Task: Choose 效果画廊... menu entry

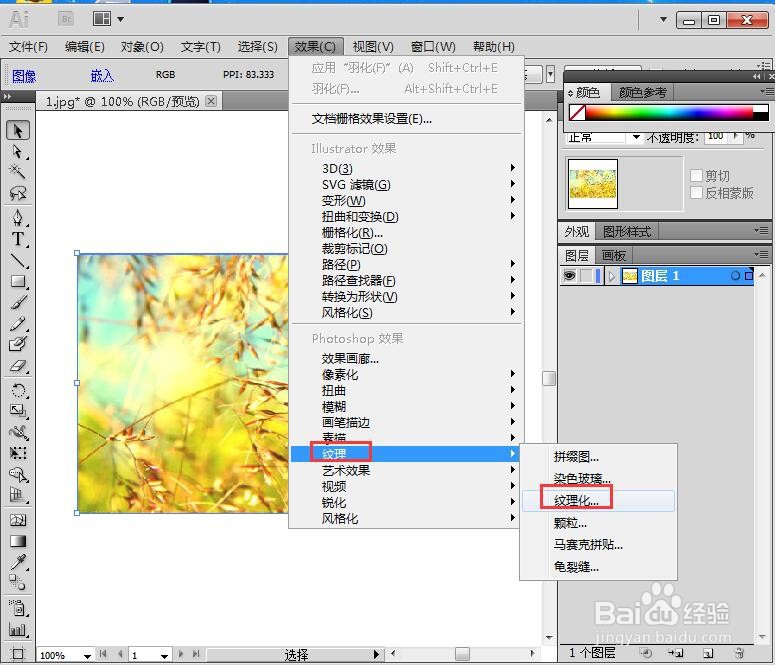Action: pos(405,358)
